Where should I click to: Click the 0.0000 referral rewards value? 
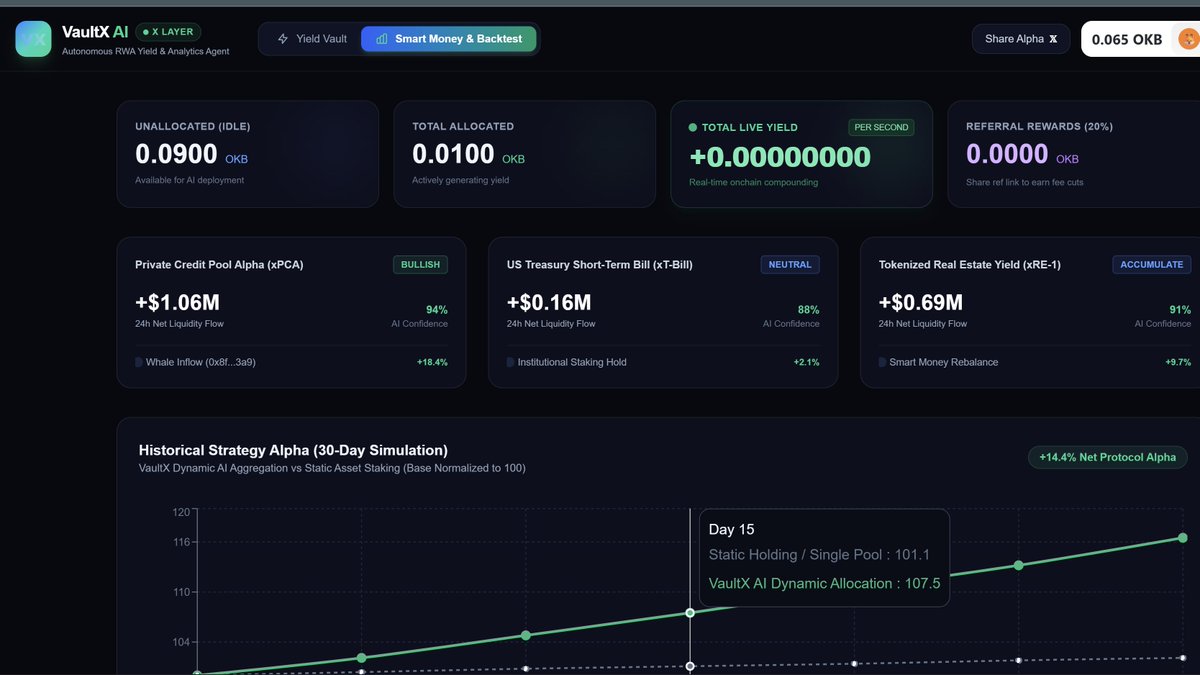(x=1007, y=154)
